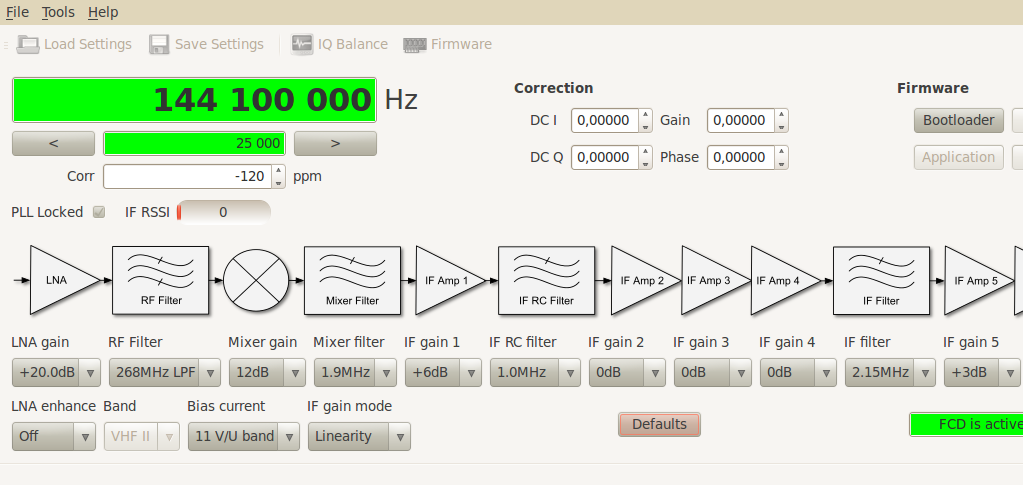Click the FCD is active status indicator
1023x485 pixels.
[966, 424]
